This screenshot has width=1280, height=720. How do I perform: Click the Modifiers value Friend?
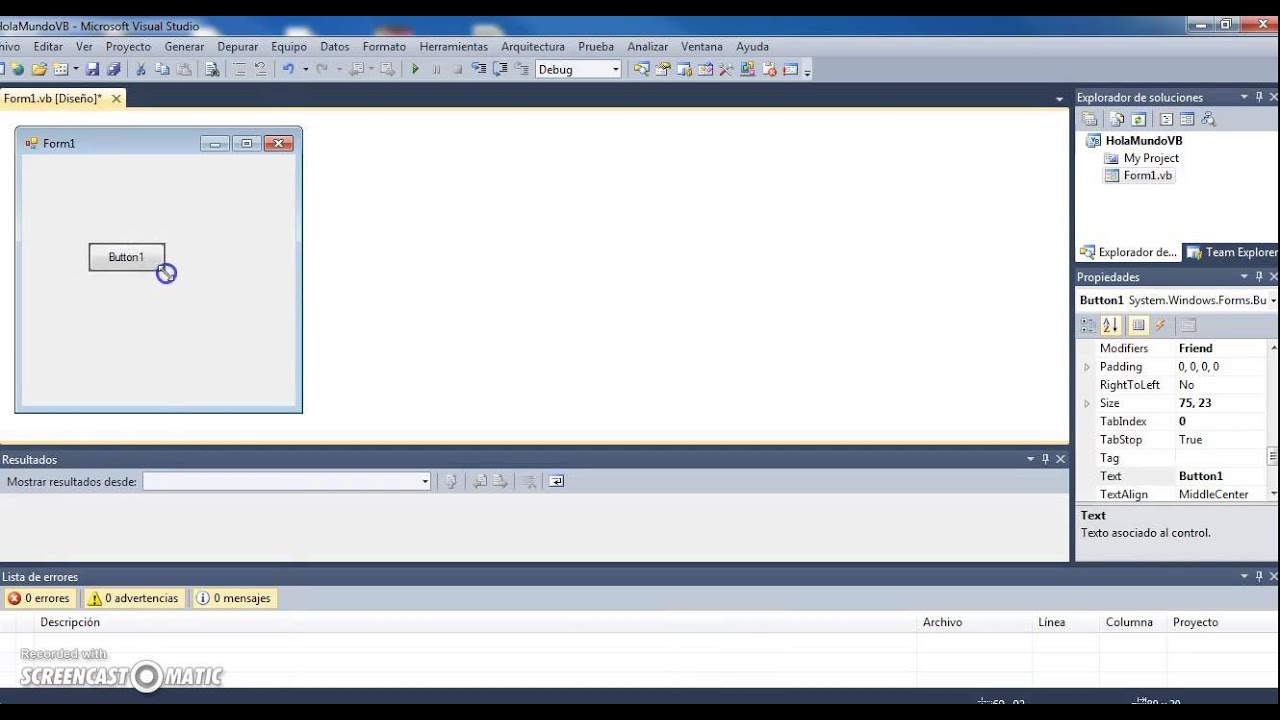click(x=1195, y=348)
